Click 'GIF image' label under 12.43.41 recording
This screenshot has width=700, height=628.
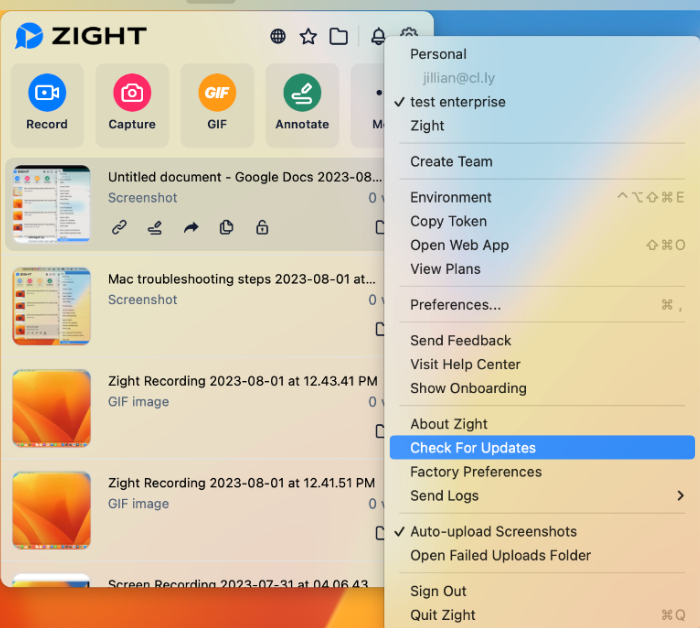coord(138,402)
